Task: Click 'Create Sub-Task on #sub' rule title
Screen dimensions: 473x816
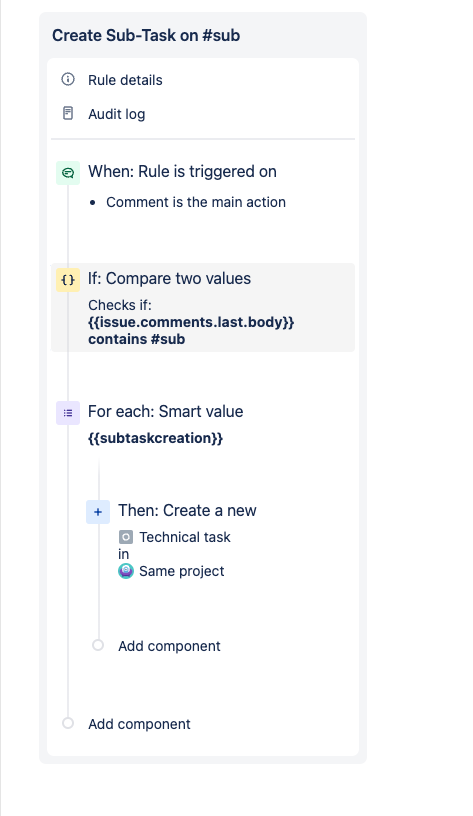Action: pos(146,35)
